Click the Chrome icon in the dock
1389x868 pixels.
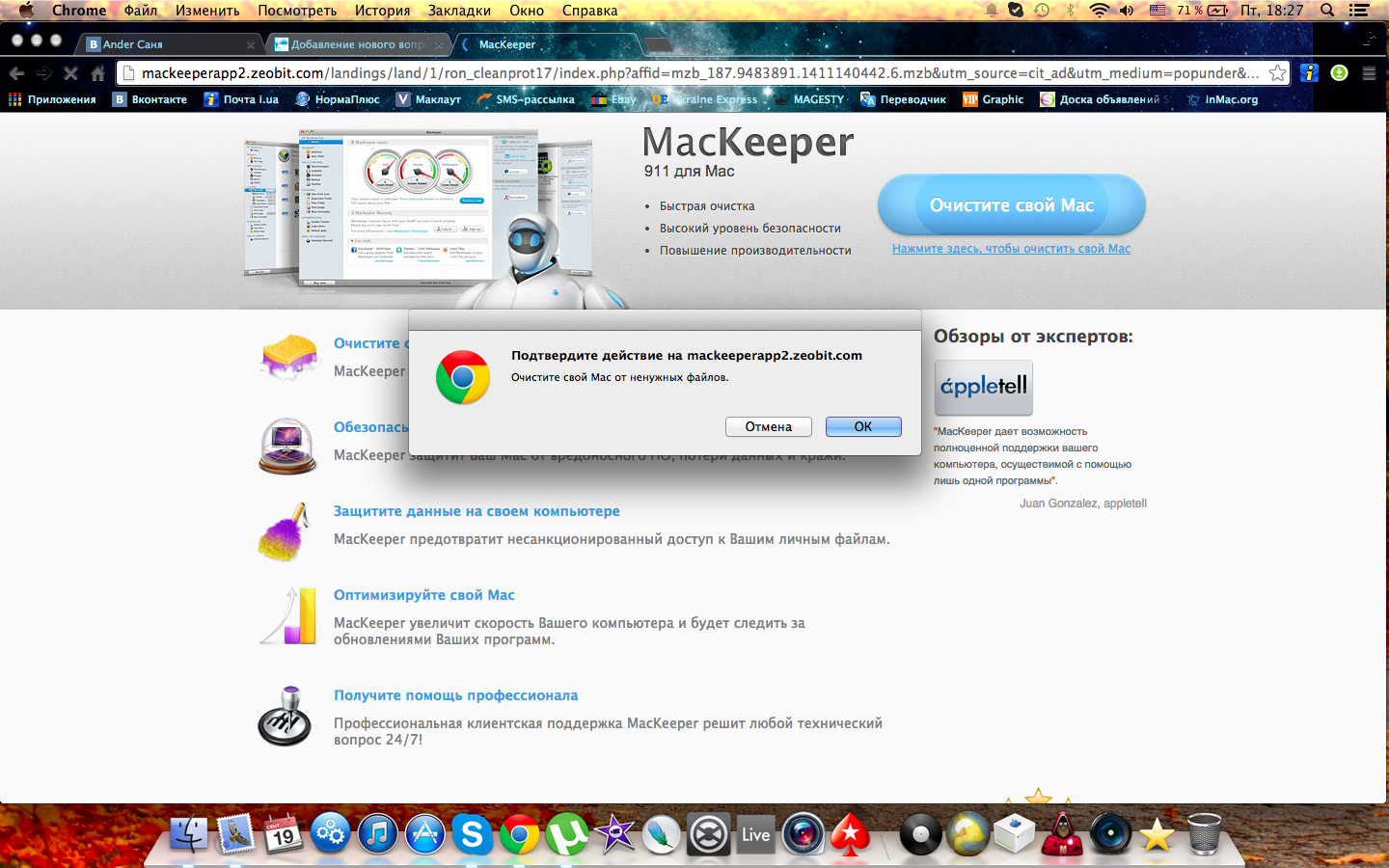coord(520,833)
